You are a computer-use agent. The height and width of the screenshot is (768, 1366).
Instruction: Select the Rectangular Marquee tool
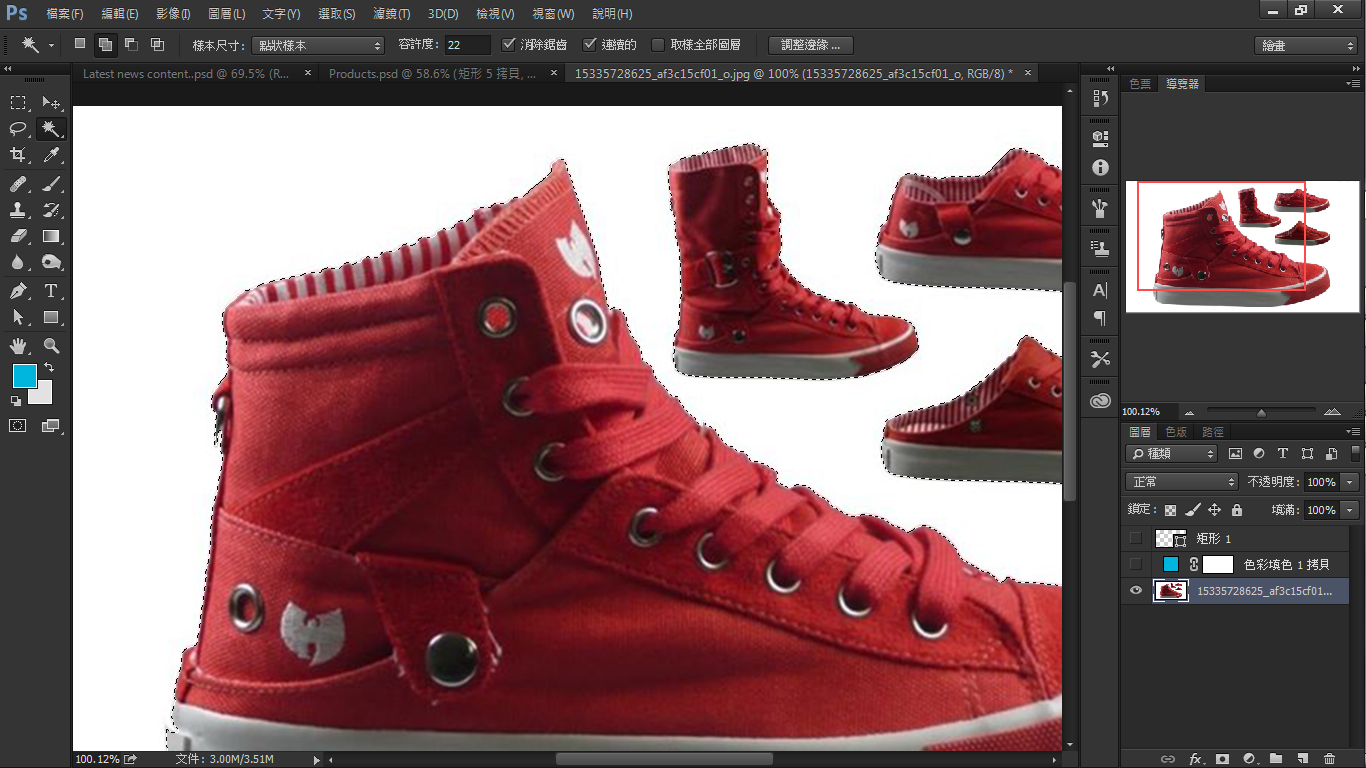(x=18, y=103)
